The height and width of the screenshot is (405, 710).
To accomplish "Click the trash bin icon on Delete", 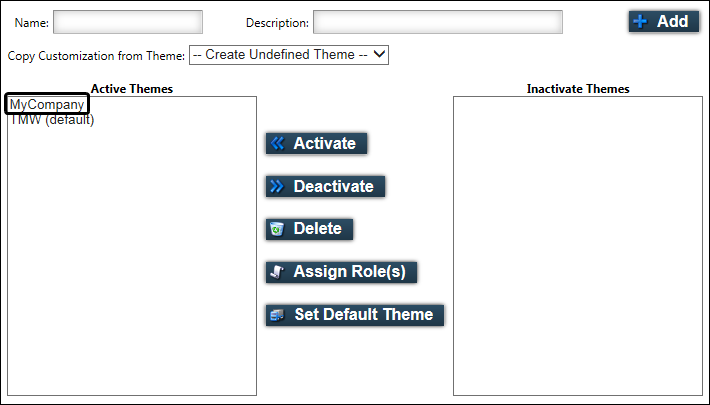I will point(278,230).
